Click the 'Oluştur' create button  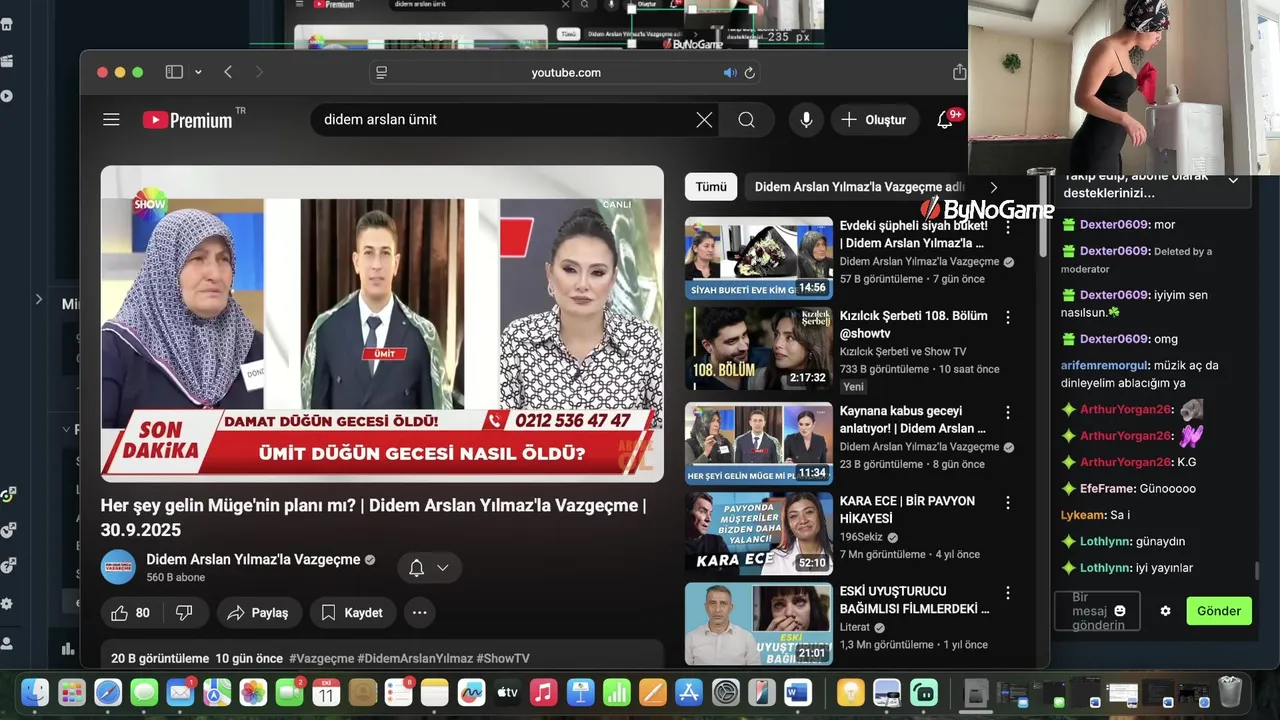tap(875, 120)
